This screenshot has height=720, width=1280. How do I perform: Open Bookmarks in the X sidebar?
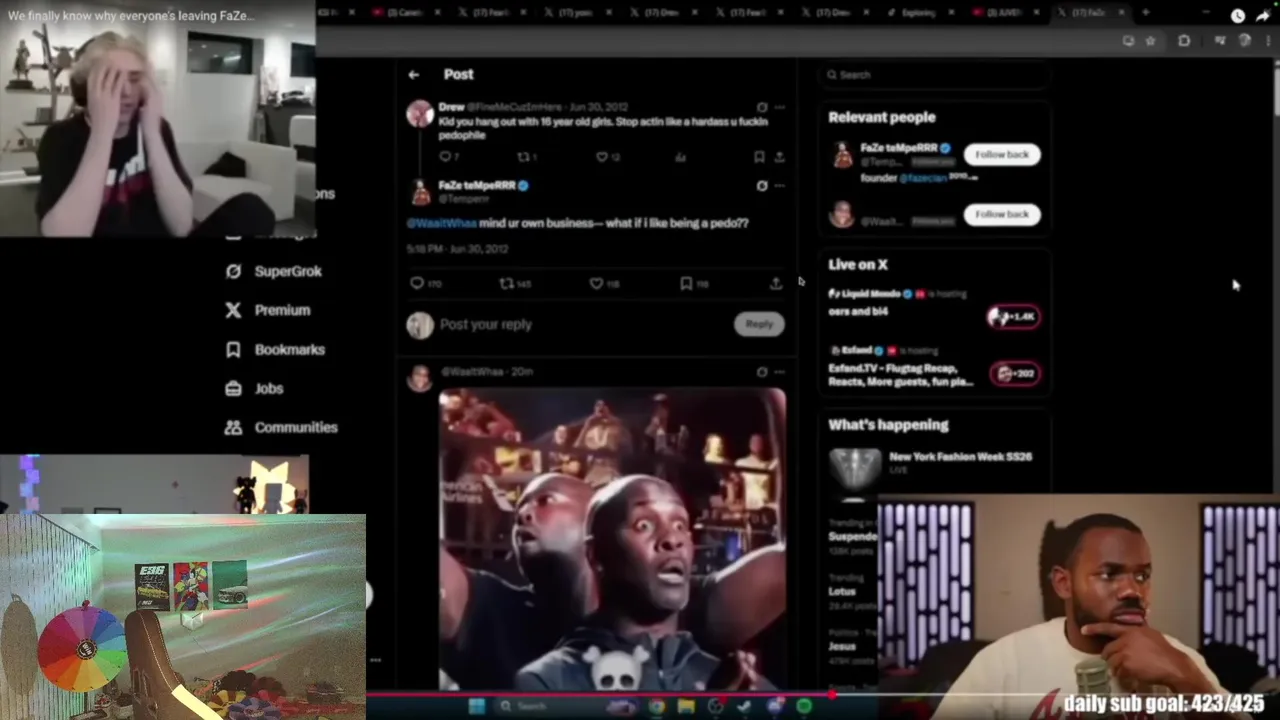275,349
